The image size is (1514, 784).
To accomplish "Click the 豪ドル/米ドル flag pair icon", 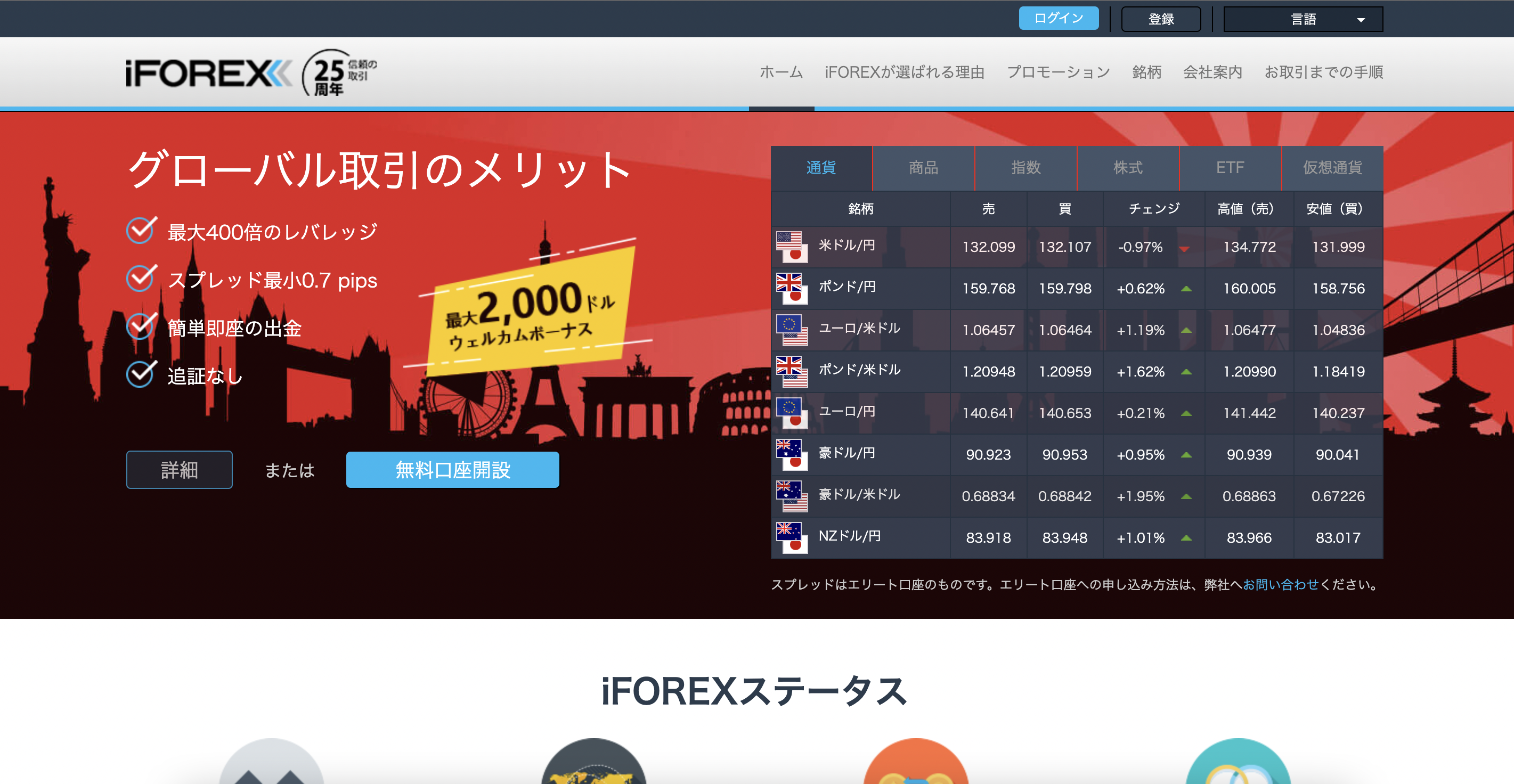I will pyautogui.click(x=792, y=496).
